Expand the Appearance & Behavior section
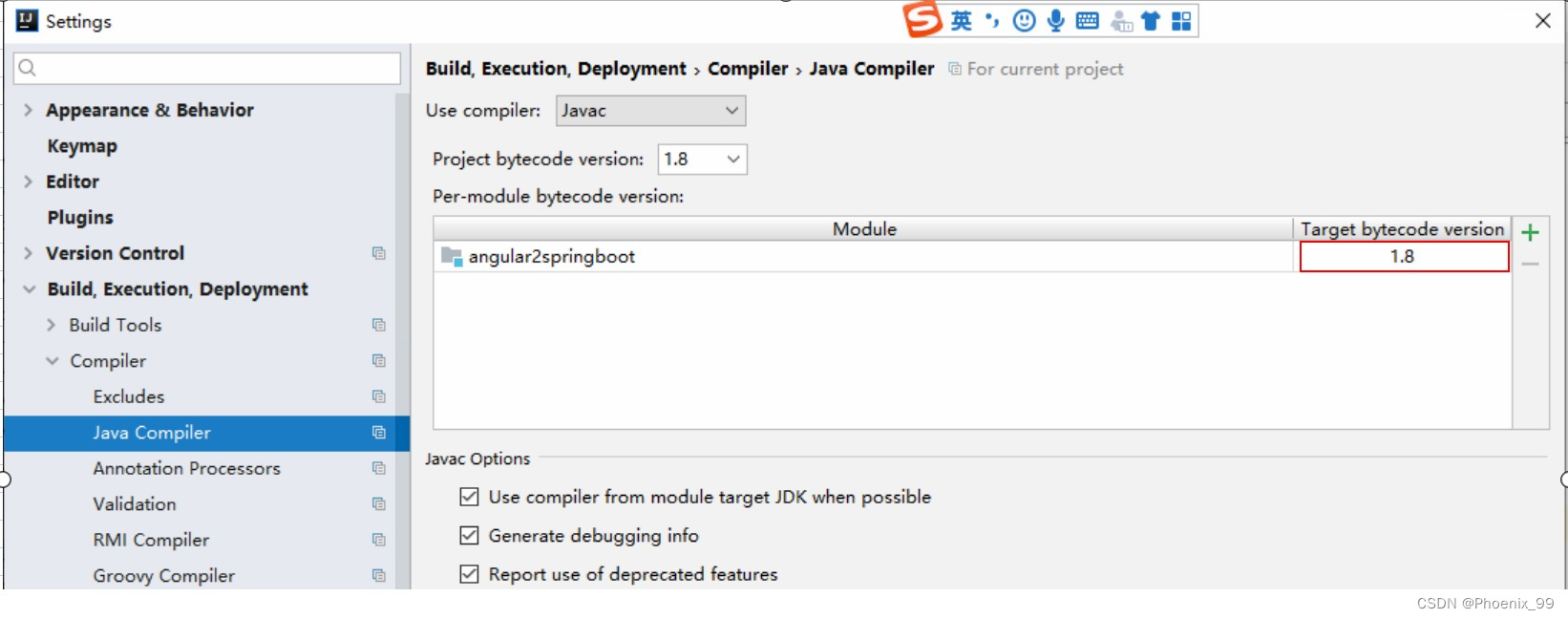The height and width of the screenshot is (619, 1568). click(28, 110)
